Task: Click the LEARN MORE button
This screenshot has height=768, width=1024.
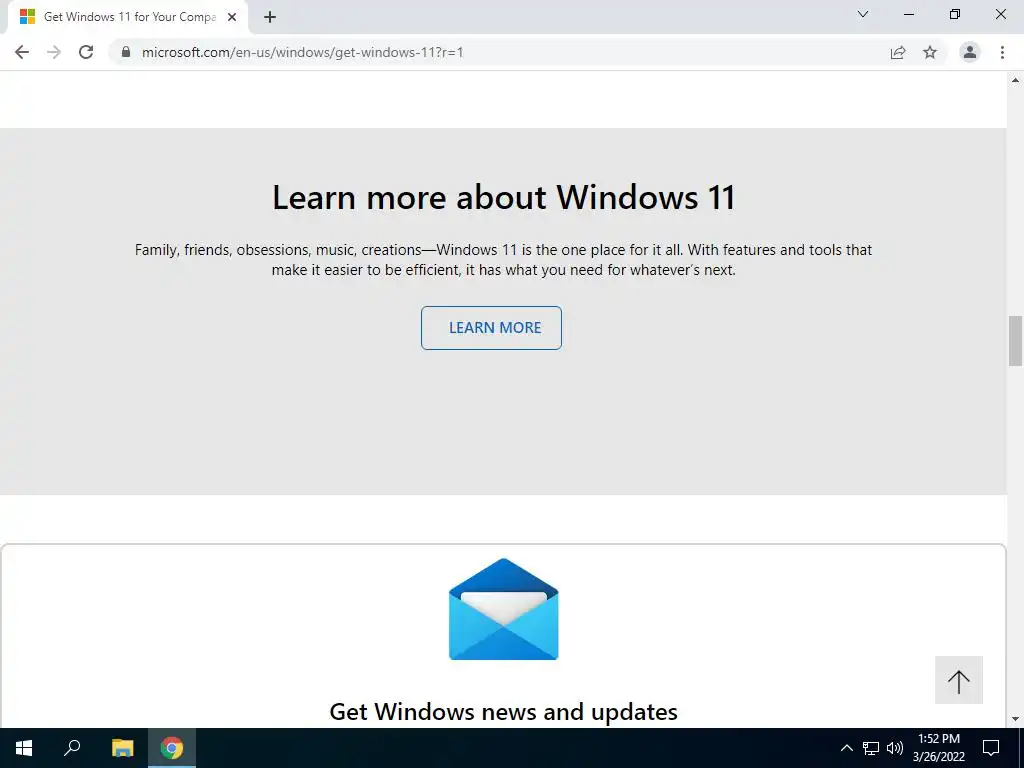Action: pos(491,328)
